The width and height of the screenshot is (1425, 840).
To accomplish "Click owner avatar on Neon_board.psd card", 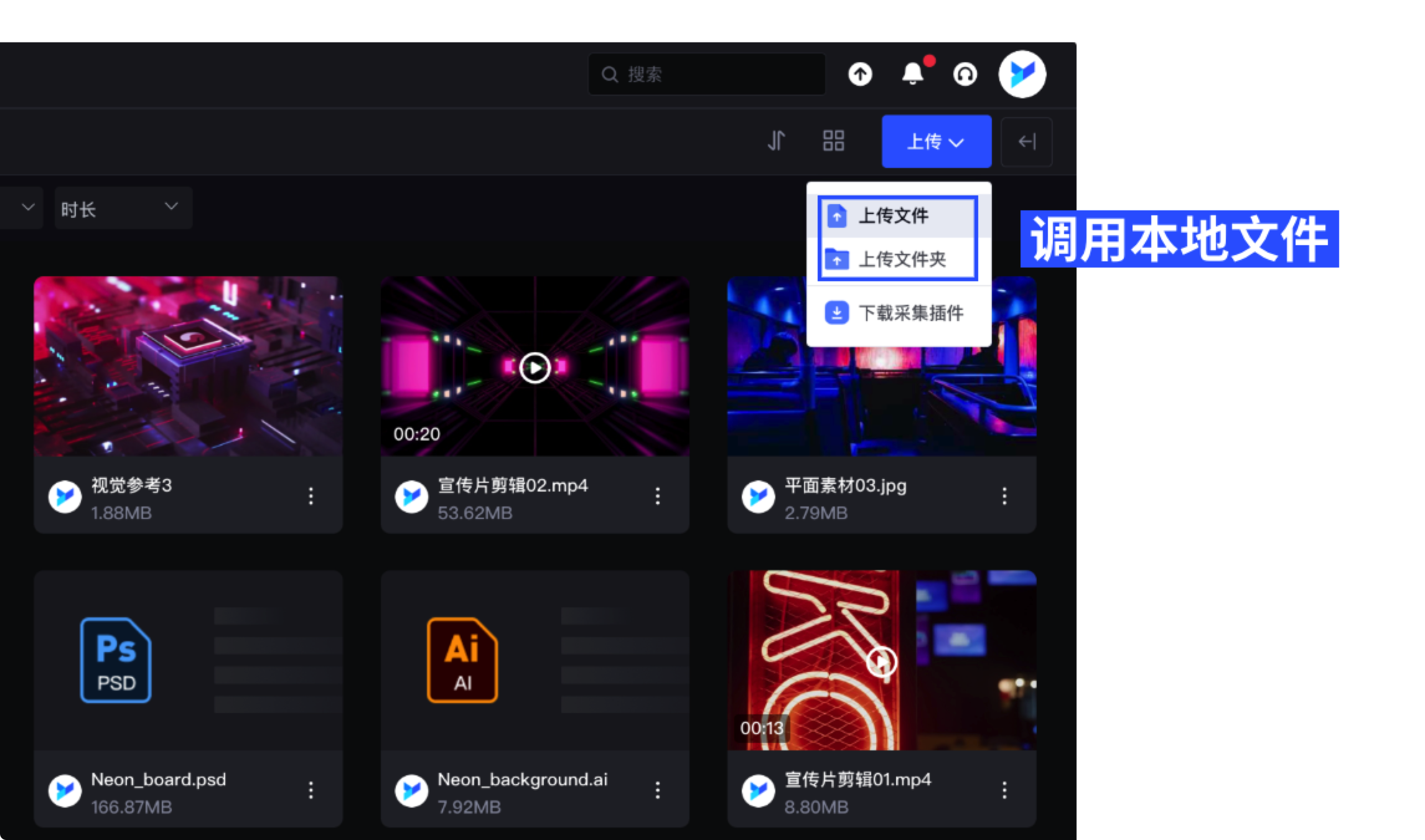I will tap(65, 791).
